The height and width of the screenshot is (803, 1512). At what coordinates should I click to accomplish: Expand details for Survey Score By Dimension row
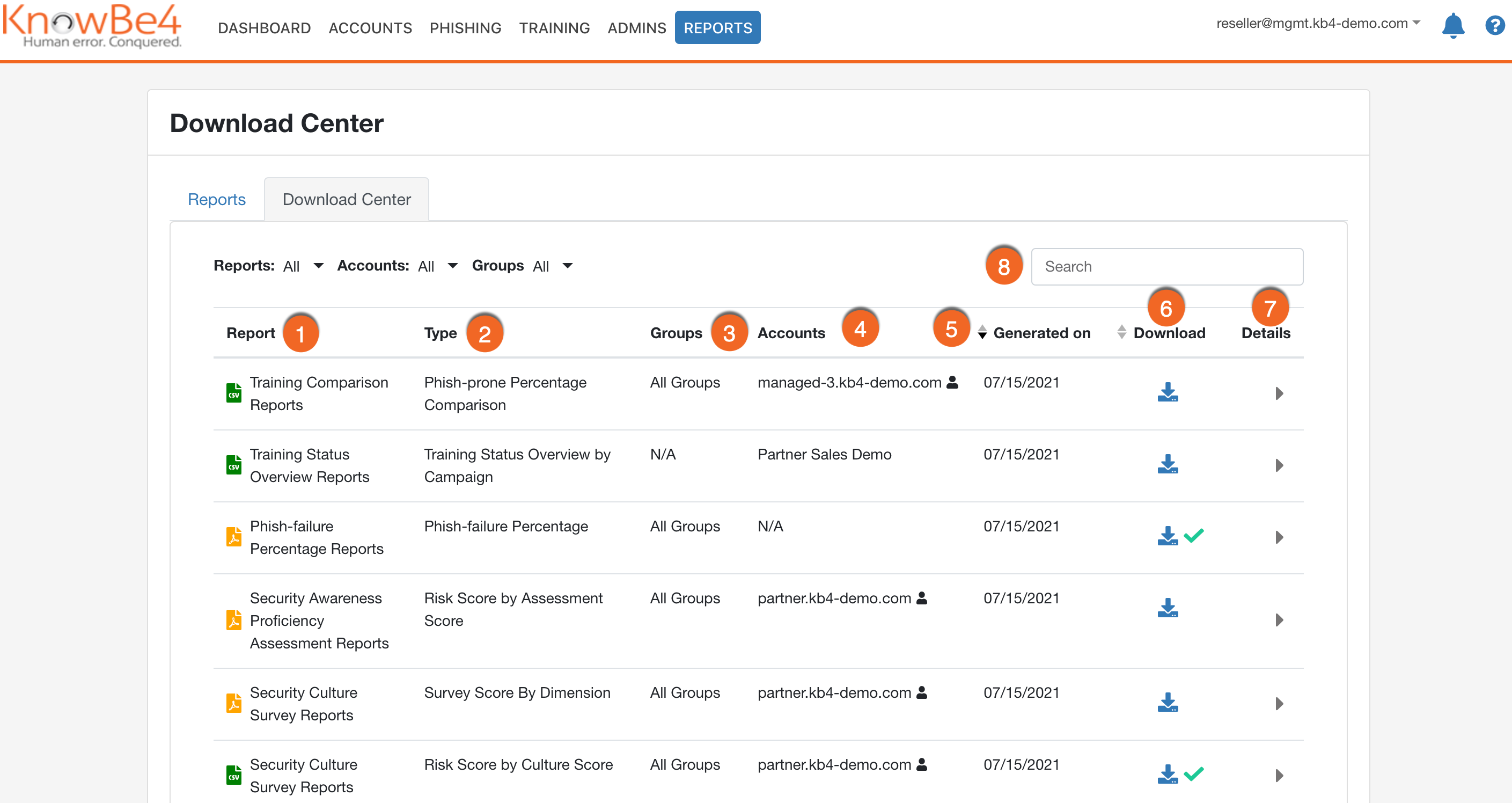pos(1279,703)
